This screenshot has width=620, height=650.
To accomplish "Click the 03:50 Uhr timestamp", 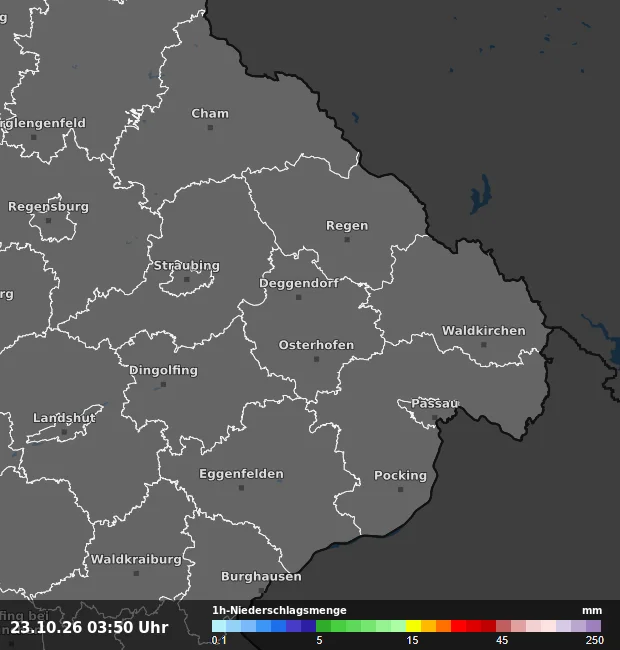I will point(128,627).
